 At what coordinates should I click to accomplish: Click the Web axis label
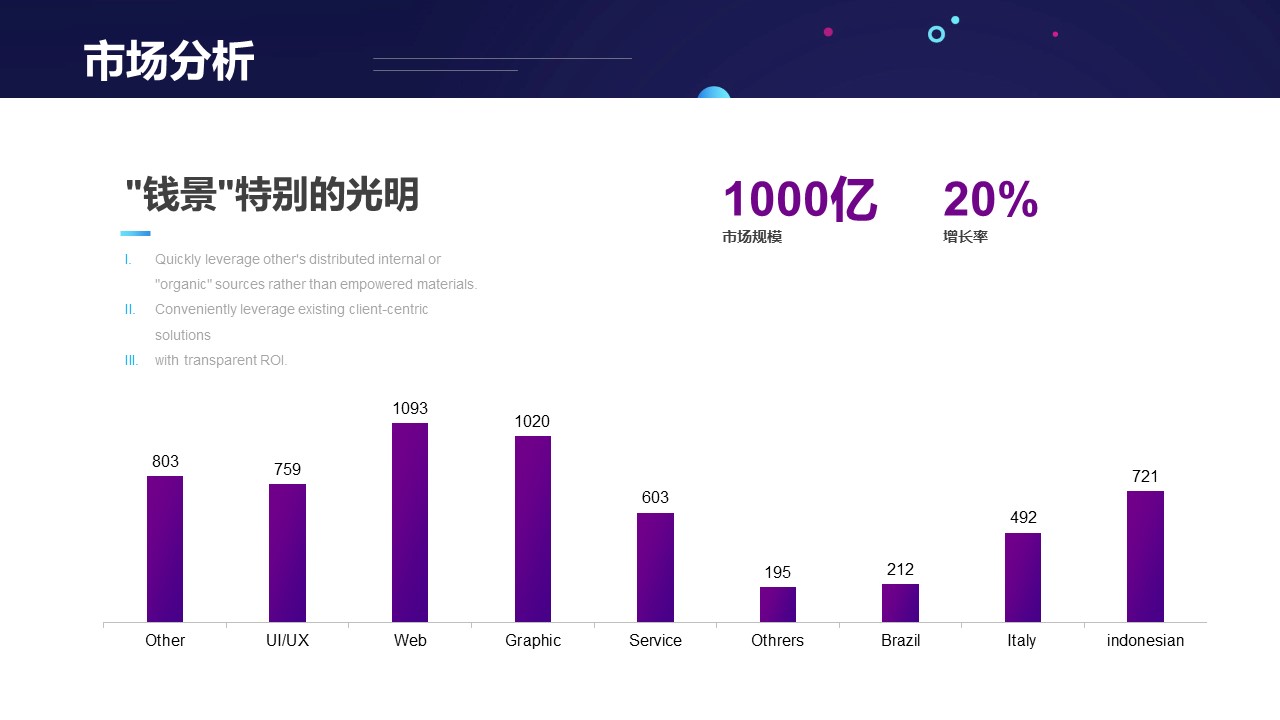coord(410,640)
